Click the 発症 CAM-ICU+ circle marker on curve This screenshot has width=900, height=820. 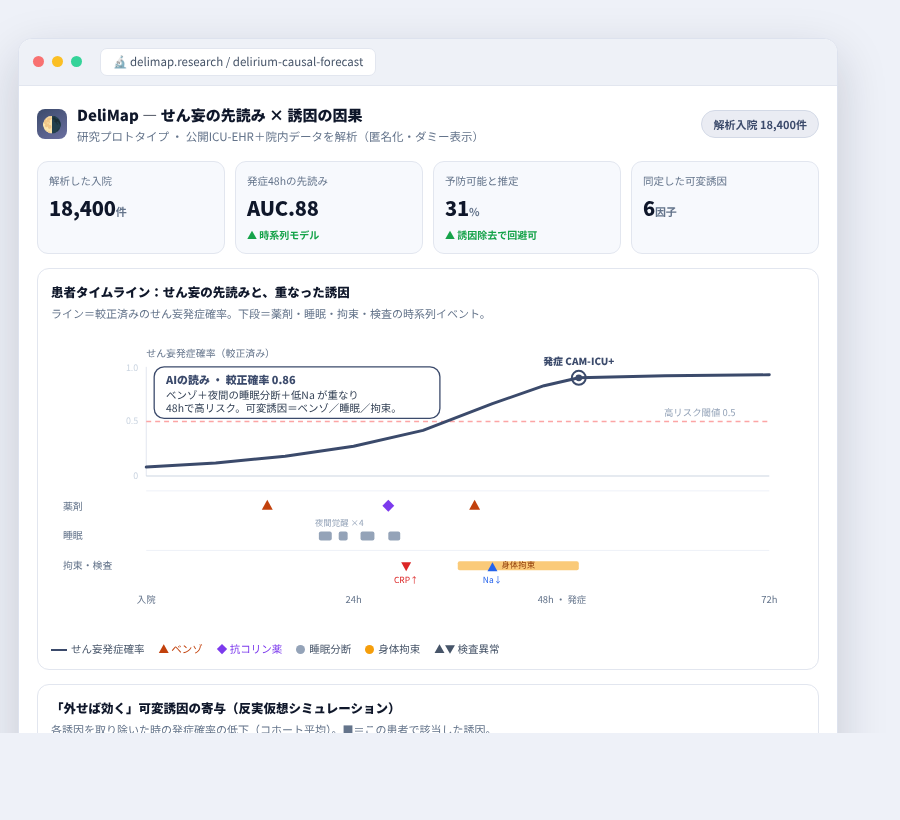pos(579,378)
